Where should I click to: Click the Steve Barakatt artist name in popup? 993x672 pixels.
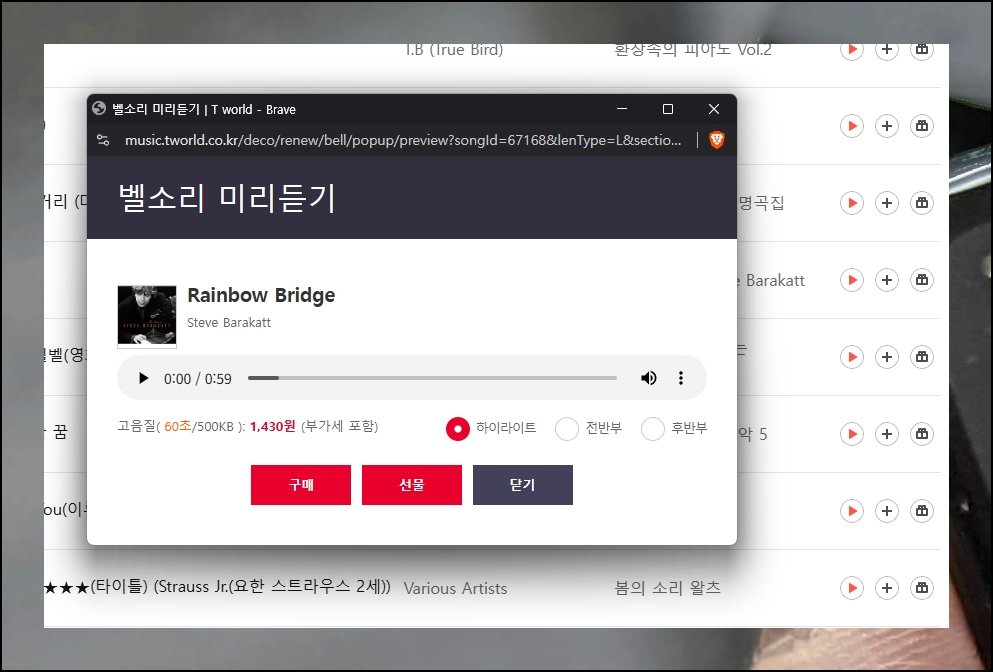point(229,322)
